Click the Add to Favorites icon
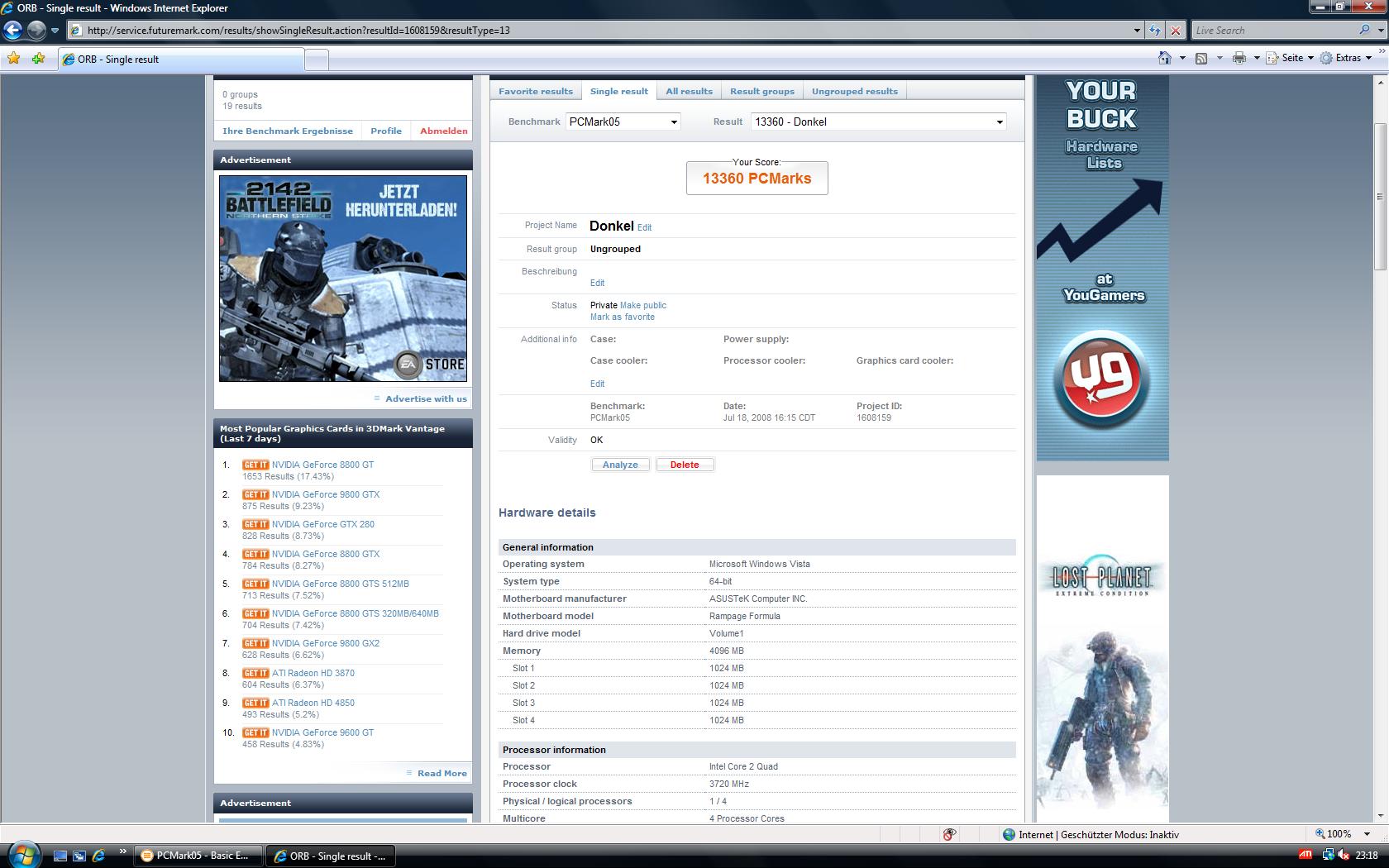The width and height of the screenshot is (1389, 868). click(38, 58)
